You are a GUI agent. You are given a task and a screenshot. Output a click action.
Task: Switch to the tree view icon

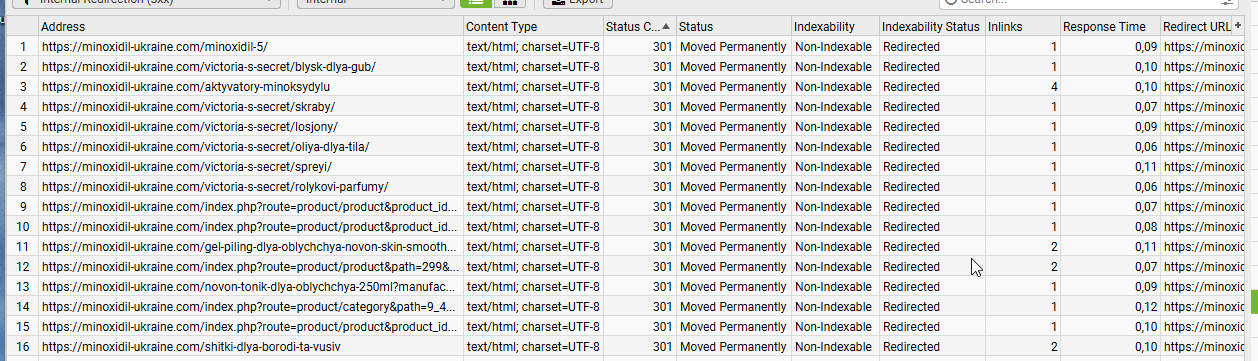510,3
